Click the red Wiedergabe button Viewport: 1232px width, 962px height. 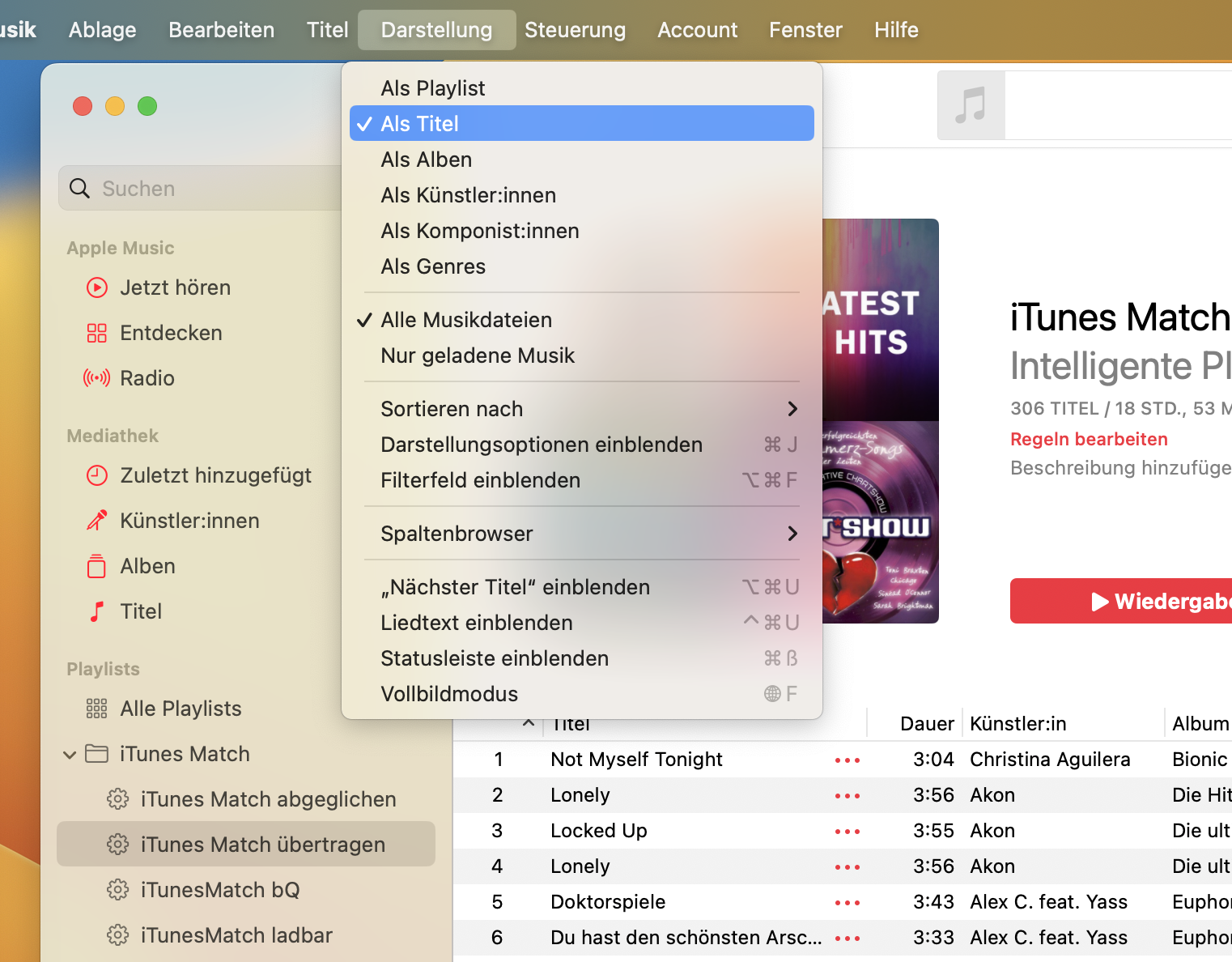[x=1121, y=601]
